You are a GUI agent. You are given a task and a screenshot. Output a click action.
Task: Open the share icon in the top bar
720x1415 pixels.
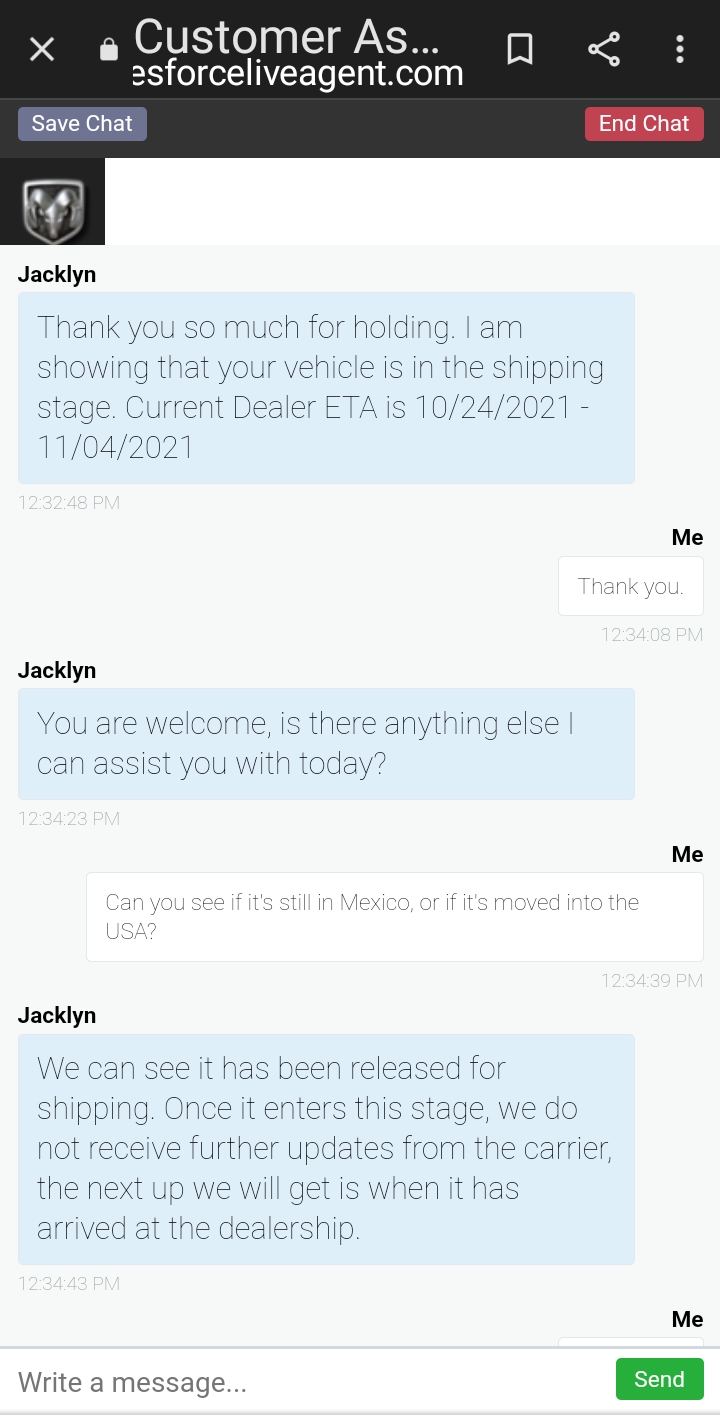tap(603, 49)
